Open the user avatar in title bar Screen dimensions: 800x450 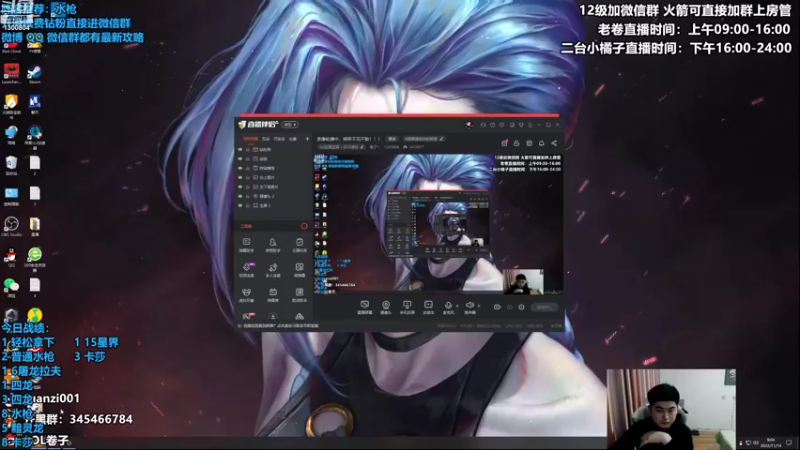[x=468, y=125]
